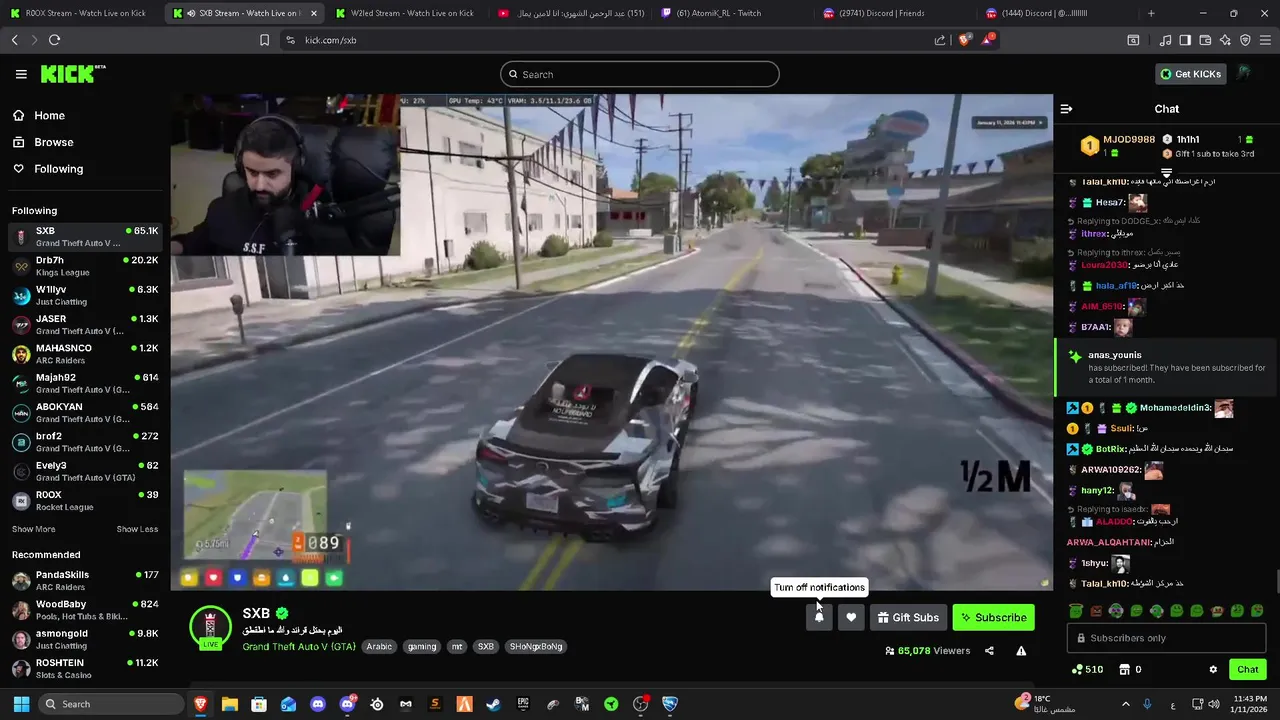Switch to the R0OX Stream browser tab
1280x720 pixels.
78,13
